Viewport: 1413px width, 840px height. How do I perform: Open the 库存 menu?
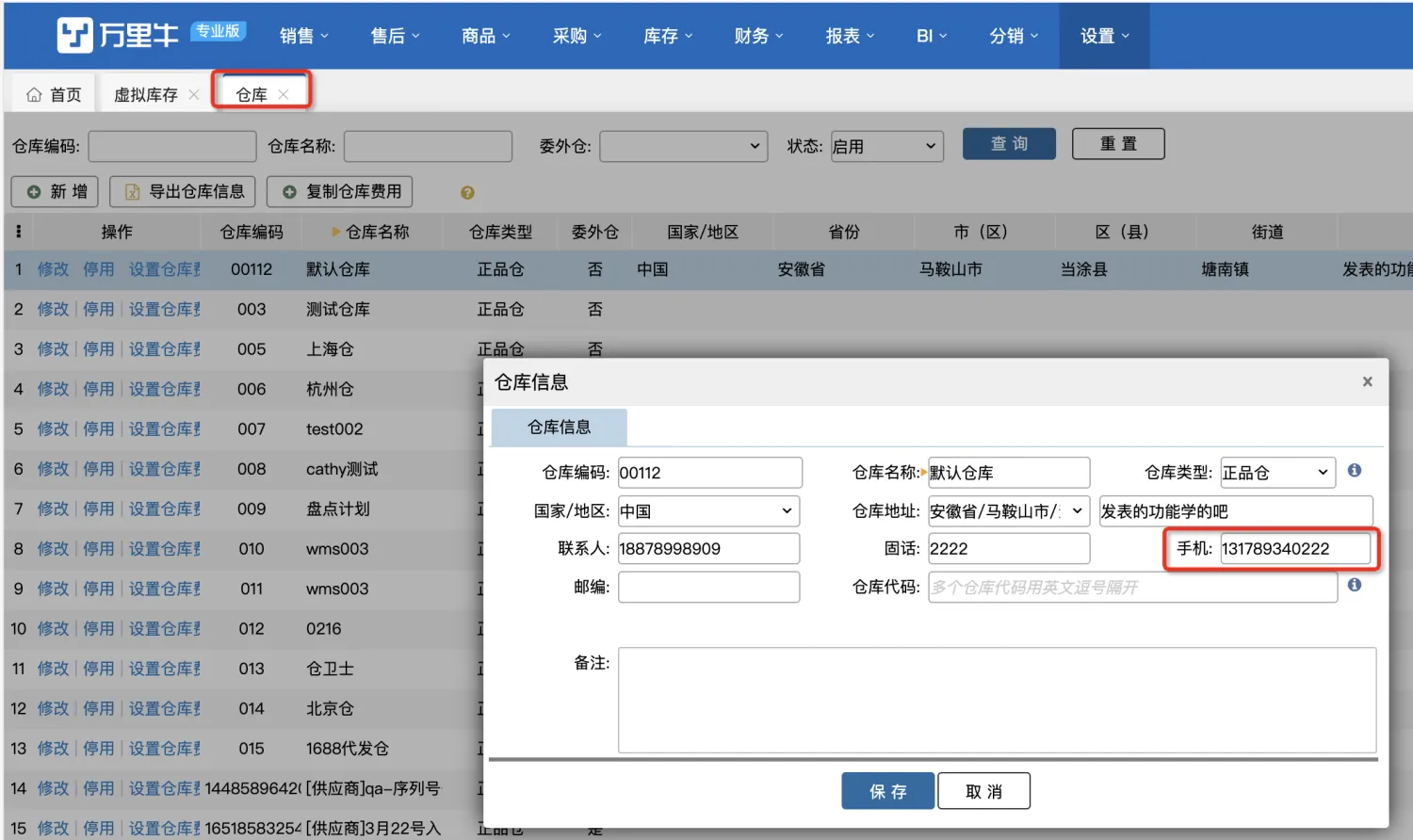pyautogui.click(x=667, y=36)
